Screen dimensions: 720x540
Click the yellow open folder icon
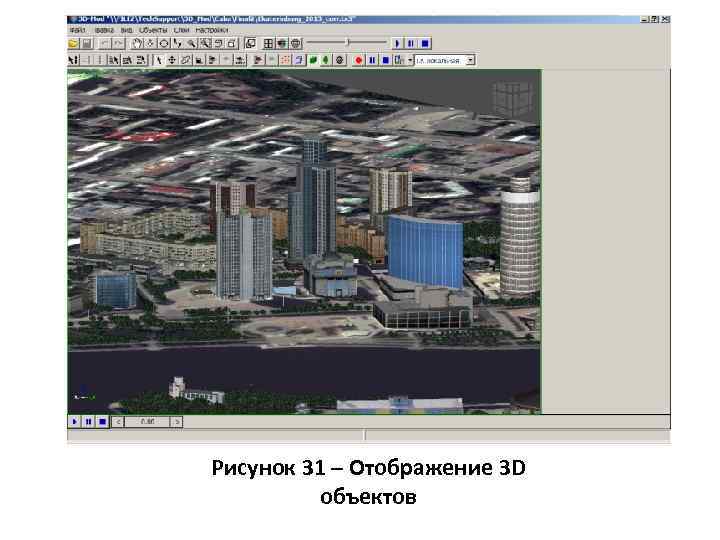point(73,44)
